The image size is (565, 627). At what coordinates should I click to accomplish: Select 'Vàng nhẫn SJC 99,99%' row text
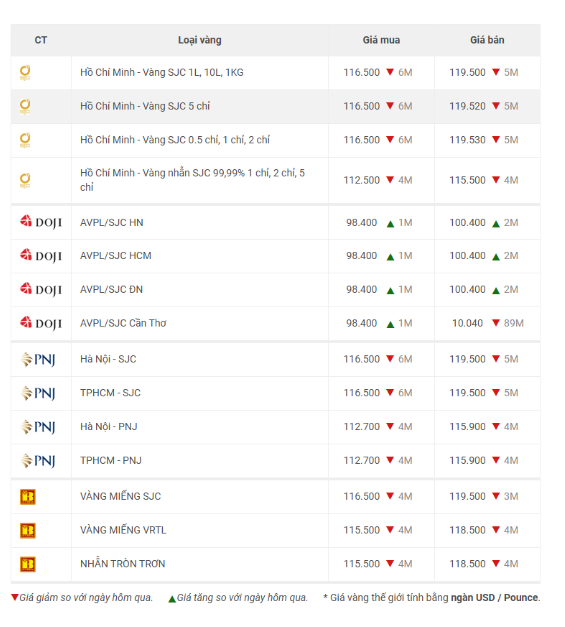point(192,180)
